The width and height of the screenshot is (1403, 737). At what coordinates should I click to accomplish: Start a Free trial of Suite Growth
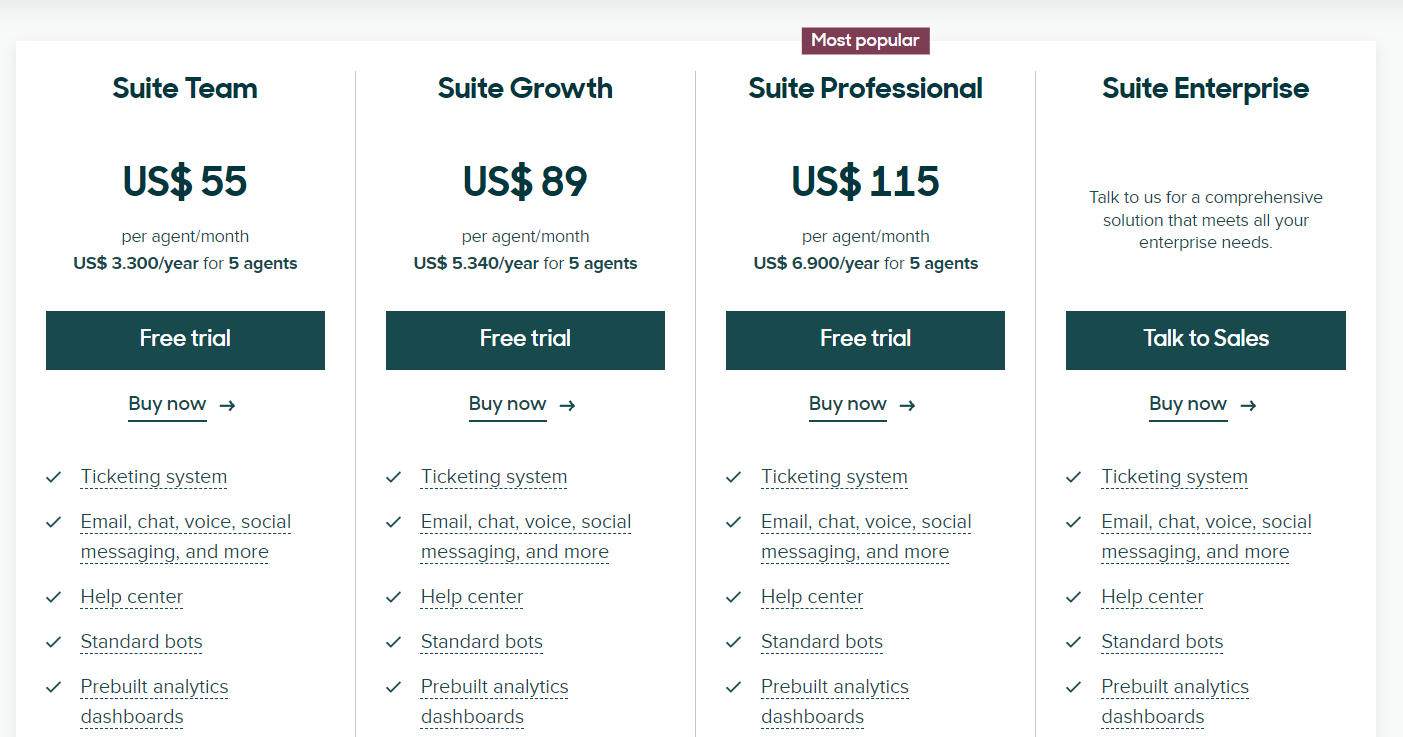pyautogui.click(x=525, y=339)
